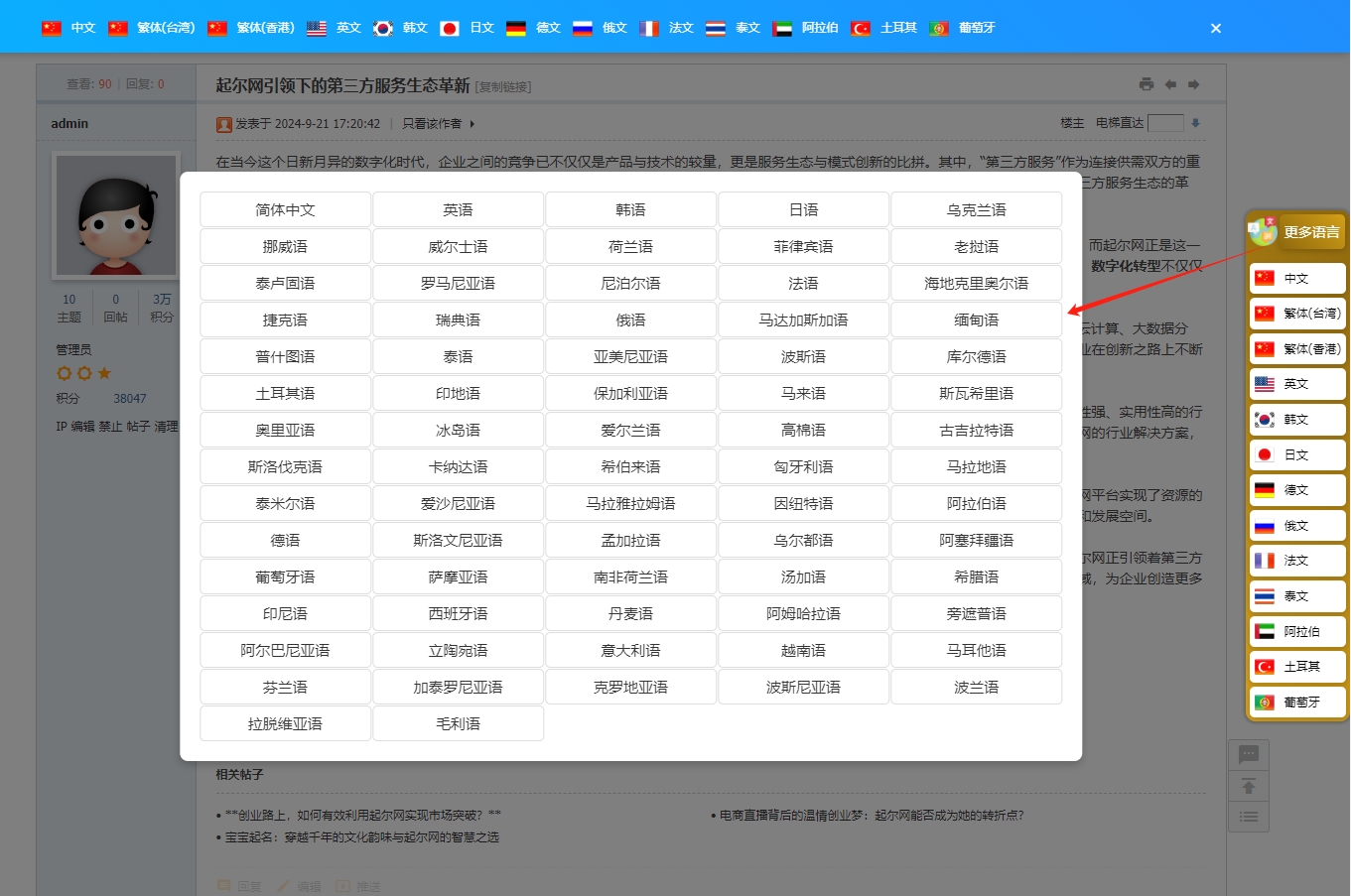Choose 波兰语 in the language dialog
Viewport: 1351px width, 896px height.
(977, 687)
